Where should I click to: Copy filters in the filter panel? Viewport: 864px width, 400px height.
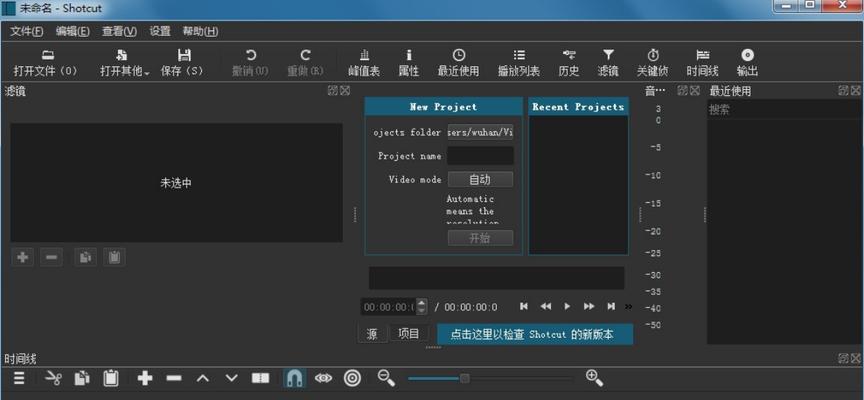pos(85,257)
